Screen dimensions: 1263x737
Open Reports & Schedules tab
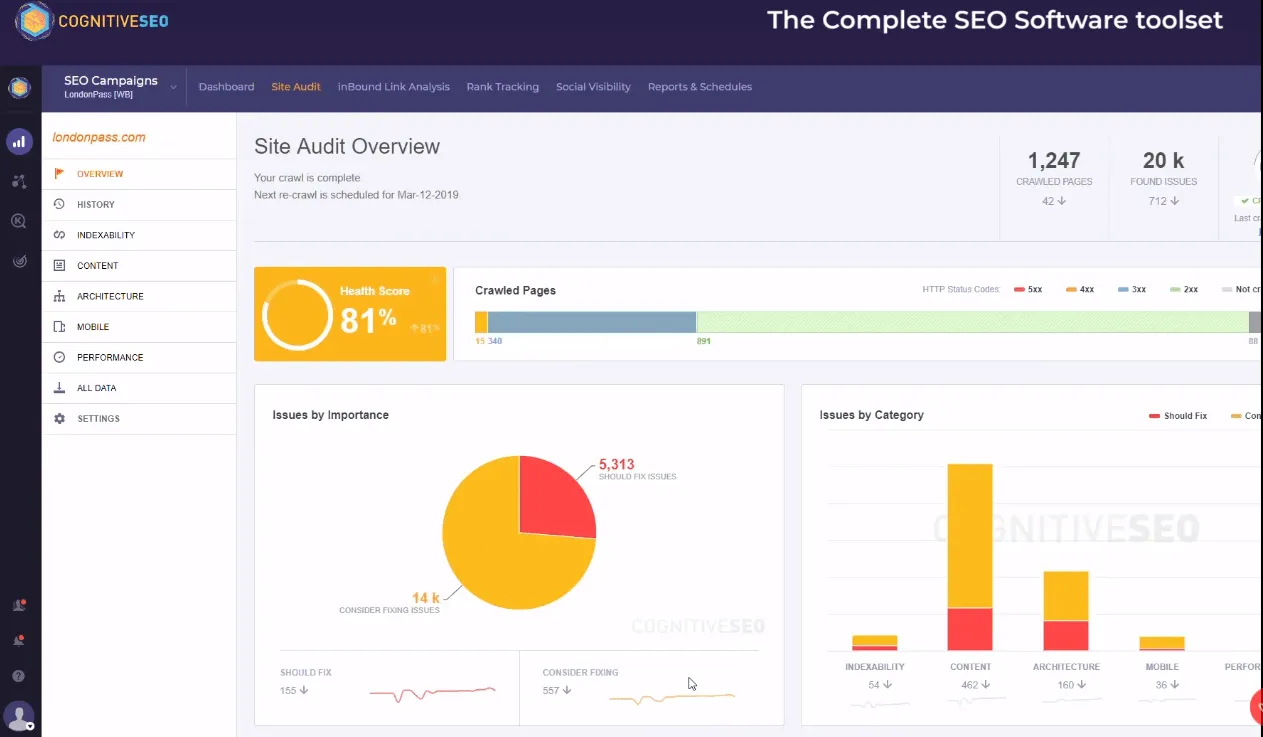pos(700,87)
